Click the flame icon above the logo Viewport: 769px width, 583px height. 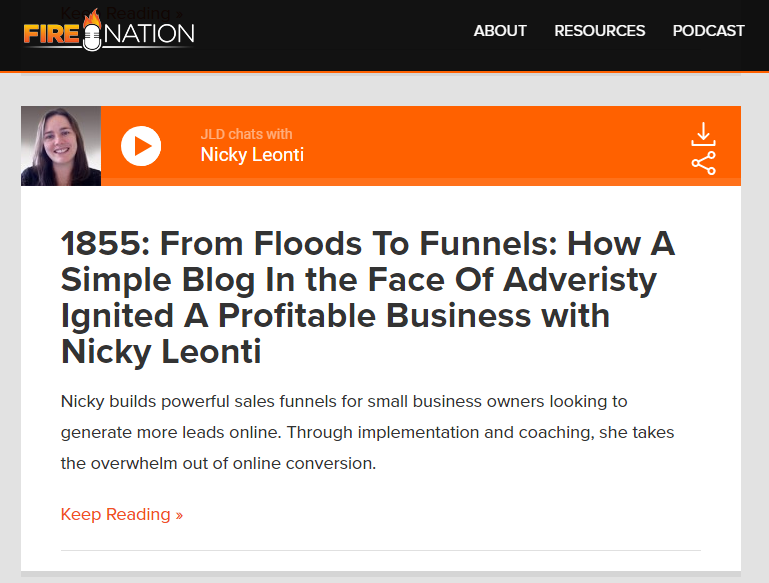pos(92,17)
